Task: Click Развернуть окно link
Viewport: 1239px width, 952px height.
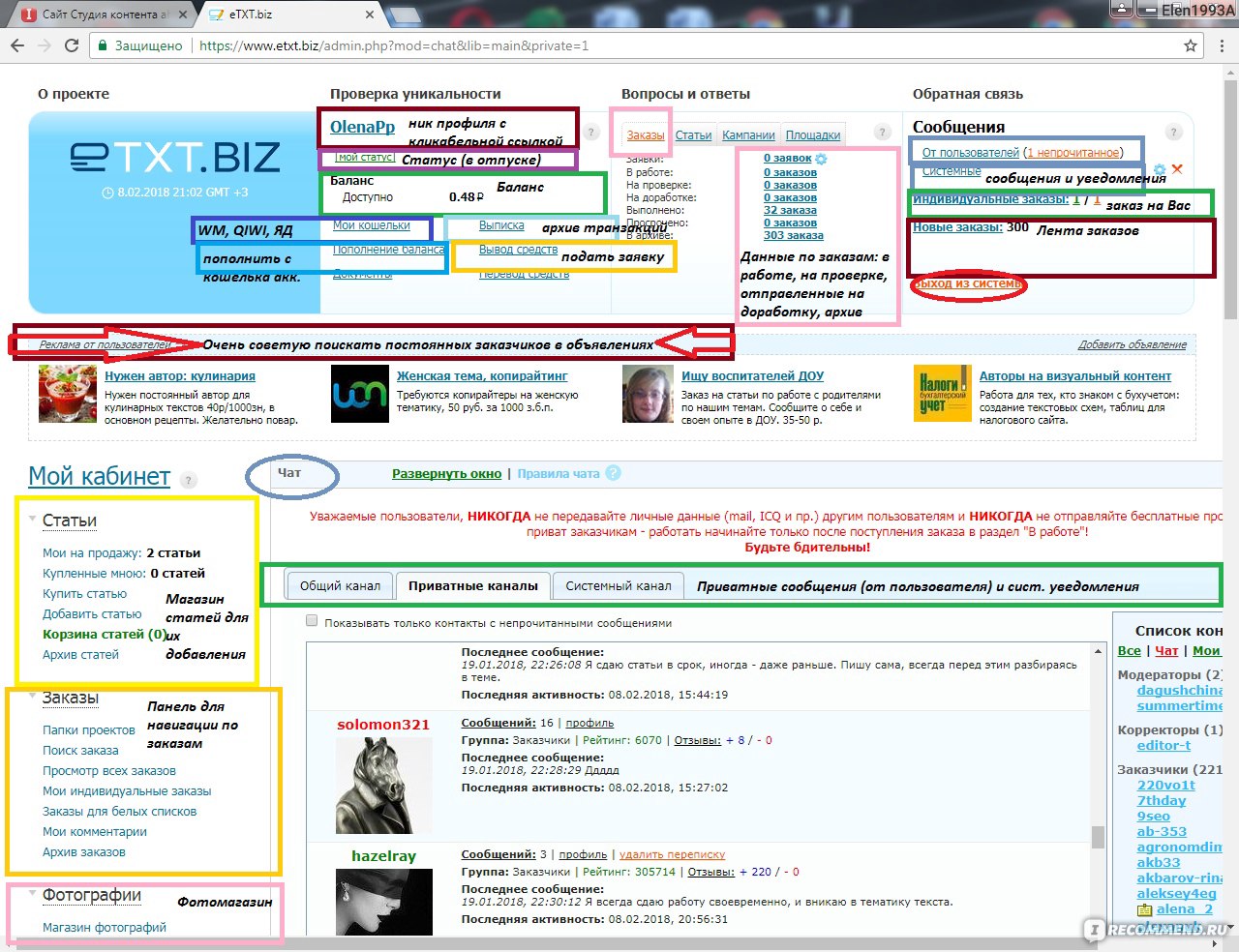Action: pyautogui.click(x=446, y=473)
